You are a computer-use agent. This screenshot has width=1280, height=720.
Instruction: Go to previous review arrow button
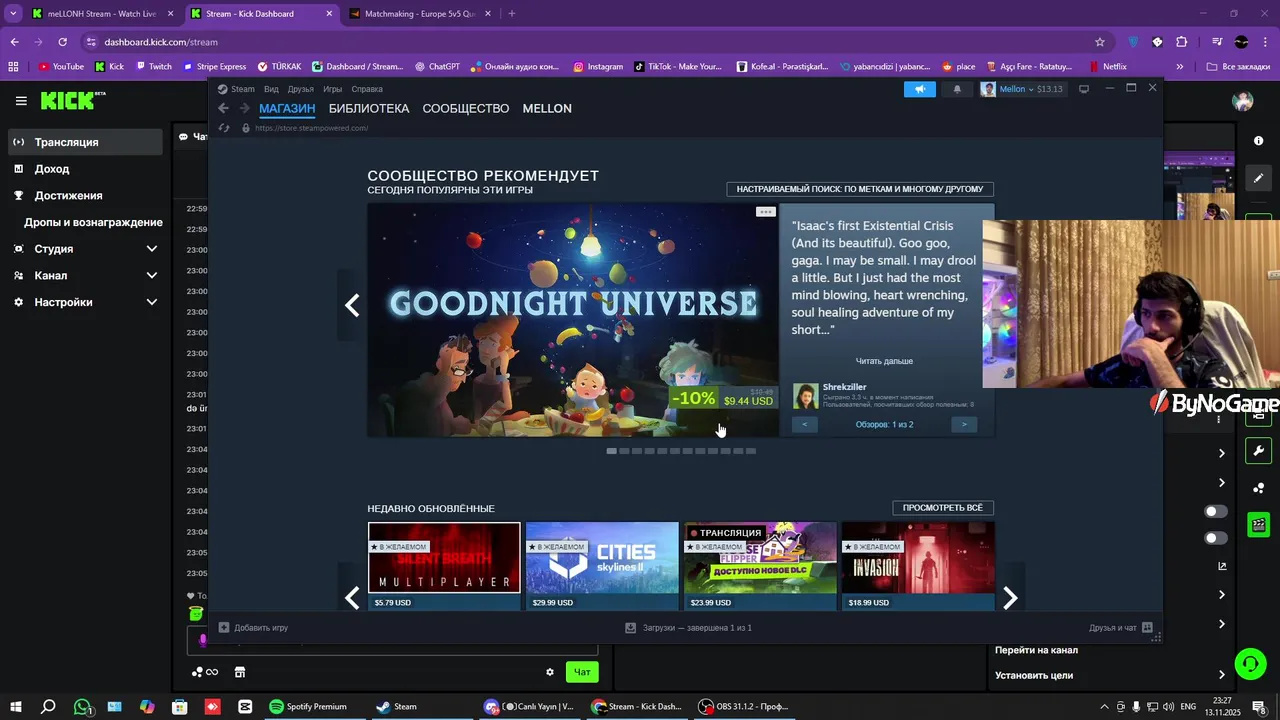pyautogui.click(x=804, y=425)
